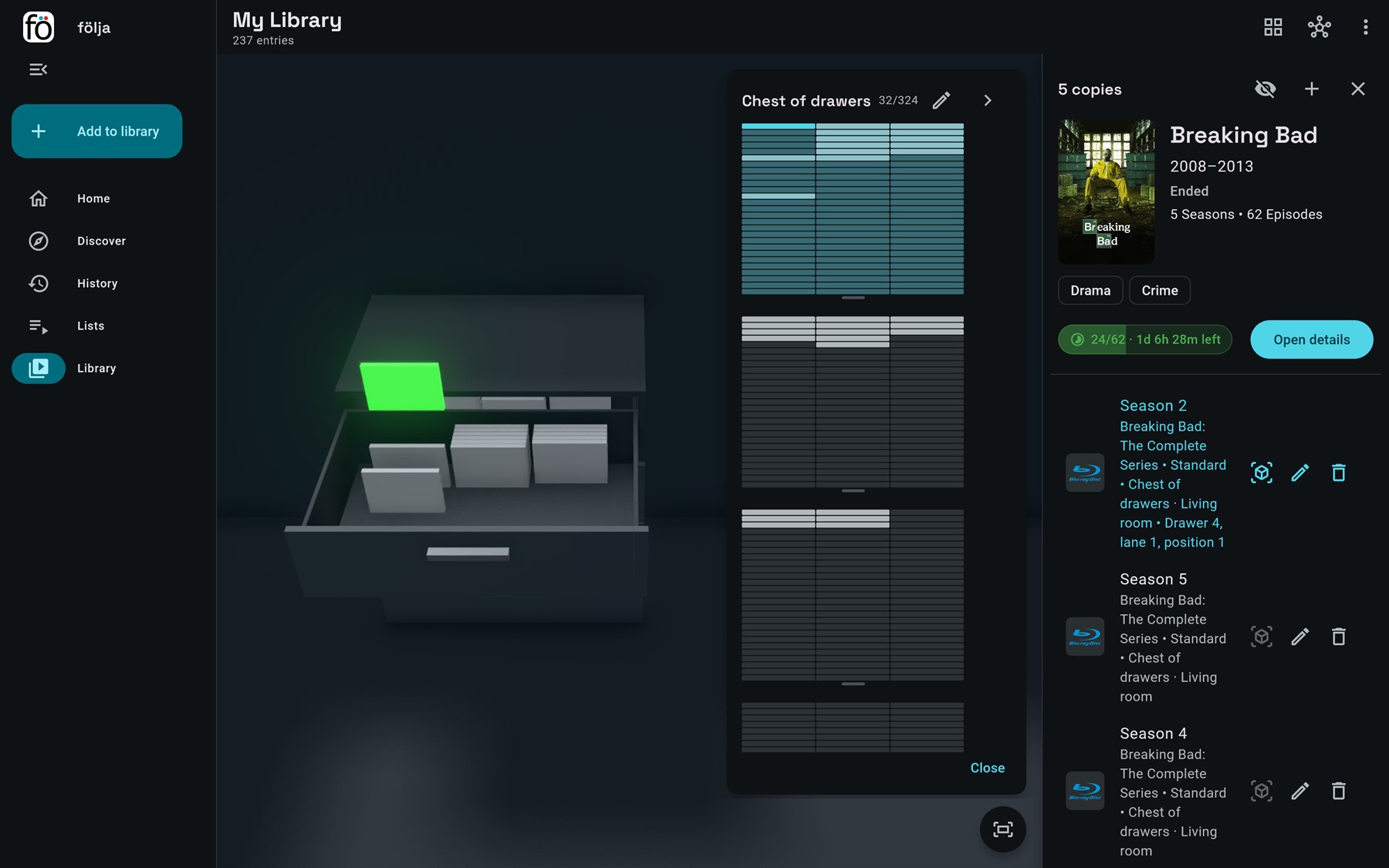The image size is (1389, 868).
Task: Click the fit-to-view focus button
Action: coord(1003,829)
